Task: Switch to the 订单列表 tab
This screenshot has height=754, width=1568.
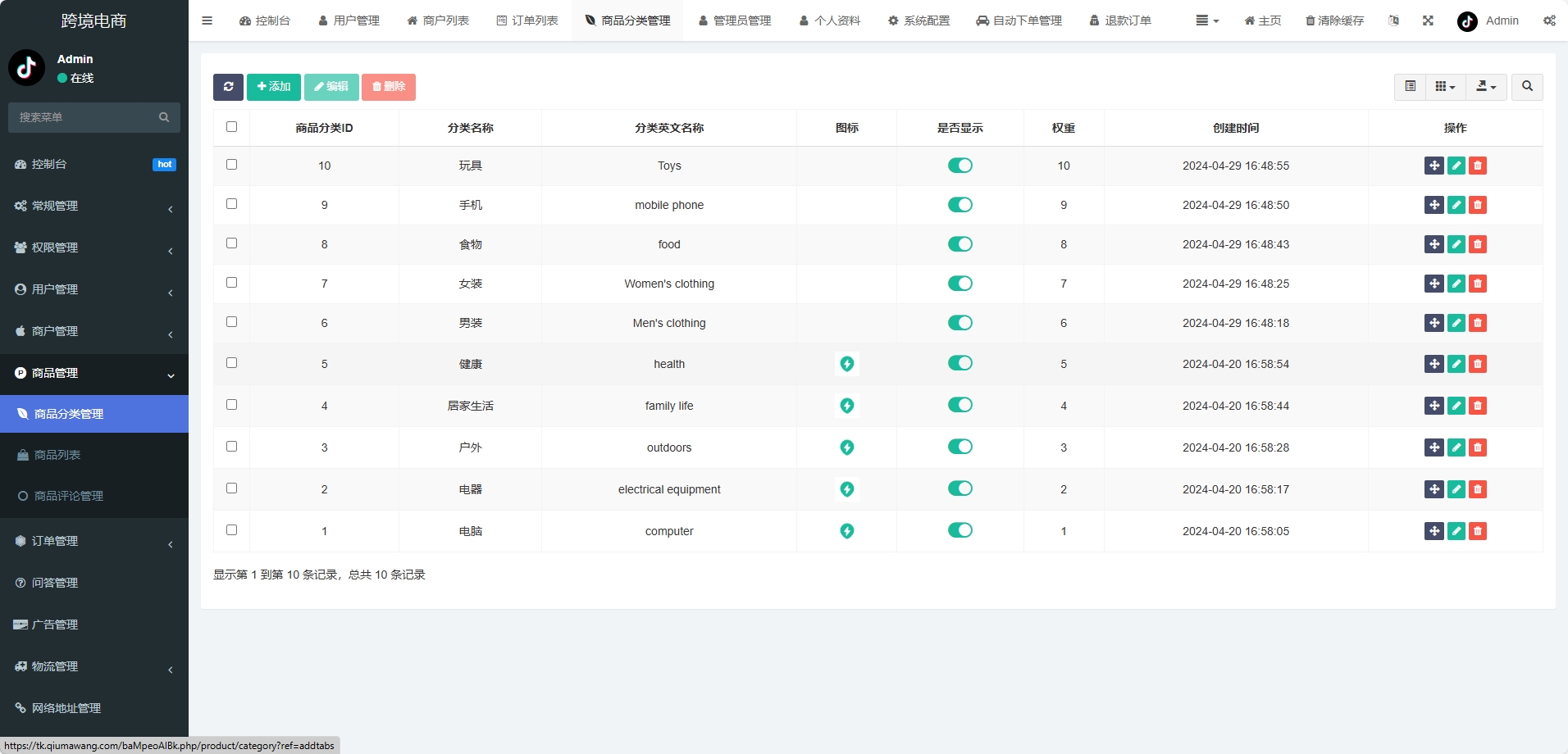Action: (x=527, y=20)
